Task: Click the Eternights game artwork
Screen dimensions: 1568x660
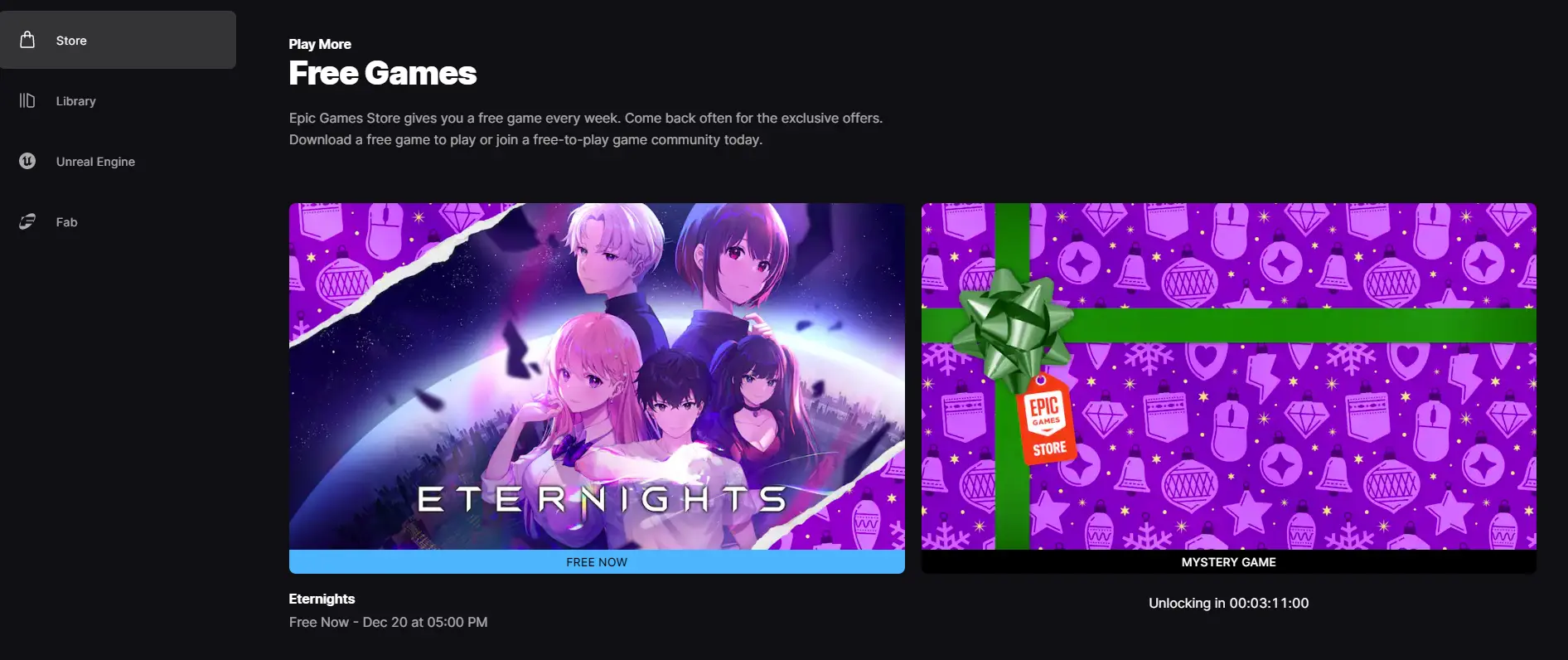Action: tap(597, 376)
